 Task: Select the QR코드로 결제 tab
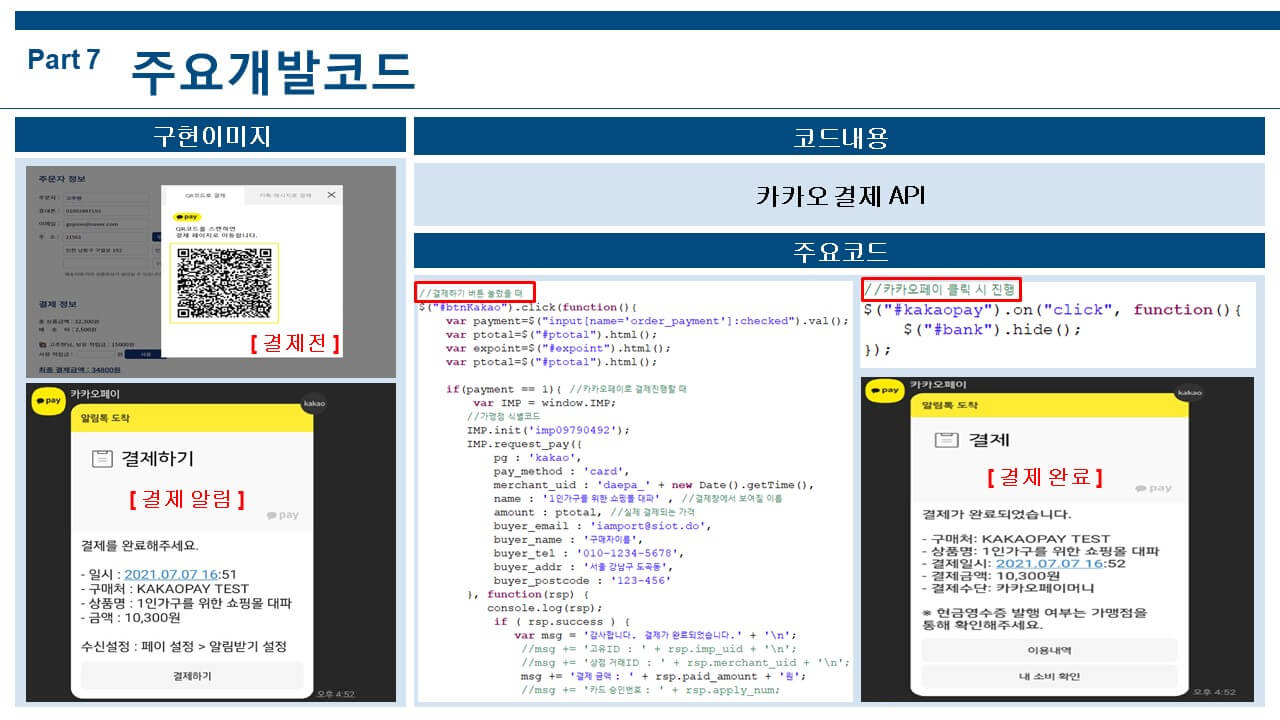click(x=205, y=195)
